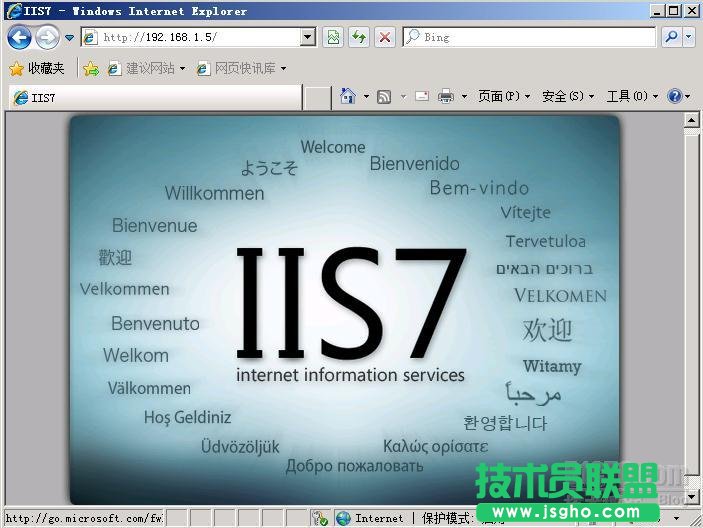Expand the Help dropdown arrow
This screenshot has width=703, height=528.
point(688,96)
